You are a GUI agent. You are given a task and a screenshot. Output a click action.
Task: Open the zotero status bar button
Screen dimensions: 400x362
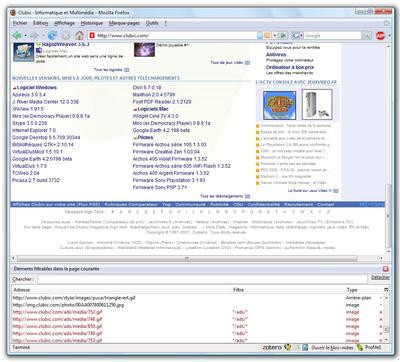tap(272, 347)
